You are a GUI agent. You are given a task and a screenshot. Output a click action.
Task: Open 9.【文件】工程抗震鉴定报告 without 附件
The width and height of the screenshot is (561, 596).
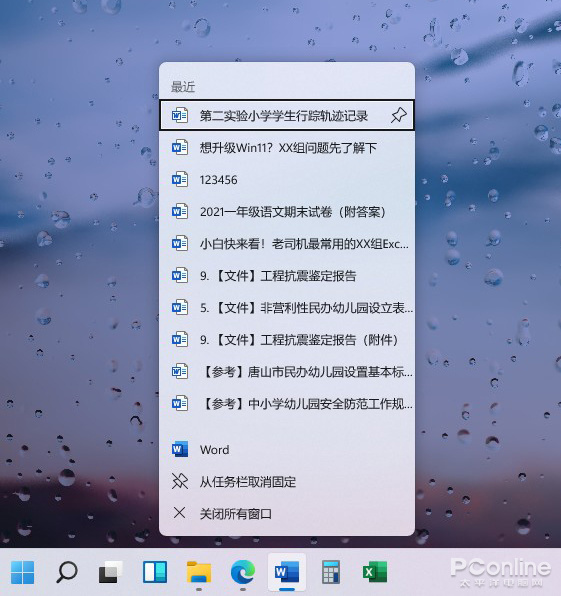coord(287,276)
